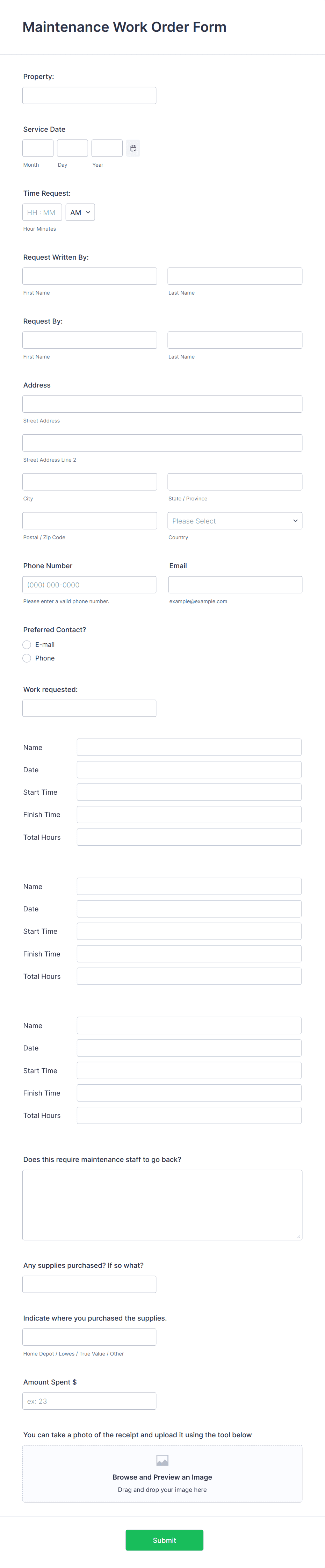Click First Name under Request Written By

89,276
